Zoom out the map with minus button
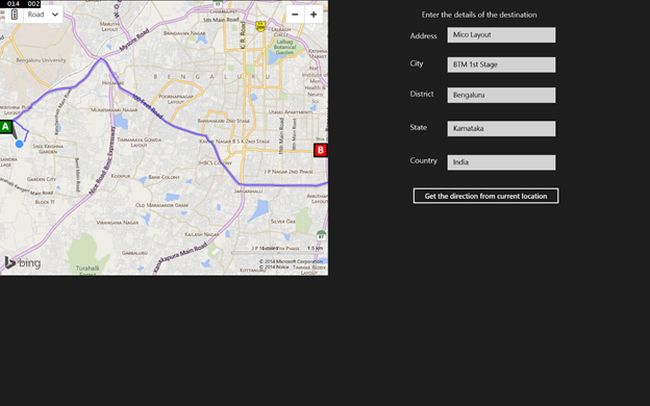 pyautogui.click(x=295, y=15)
